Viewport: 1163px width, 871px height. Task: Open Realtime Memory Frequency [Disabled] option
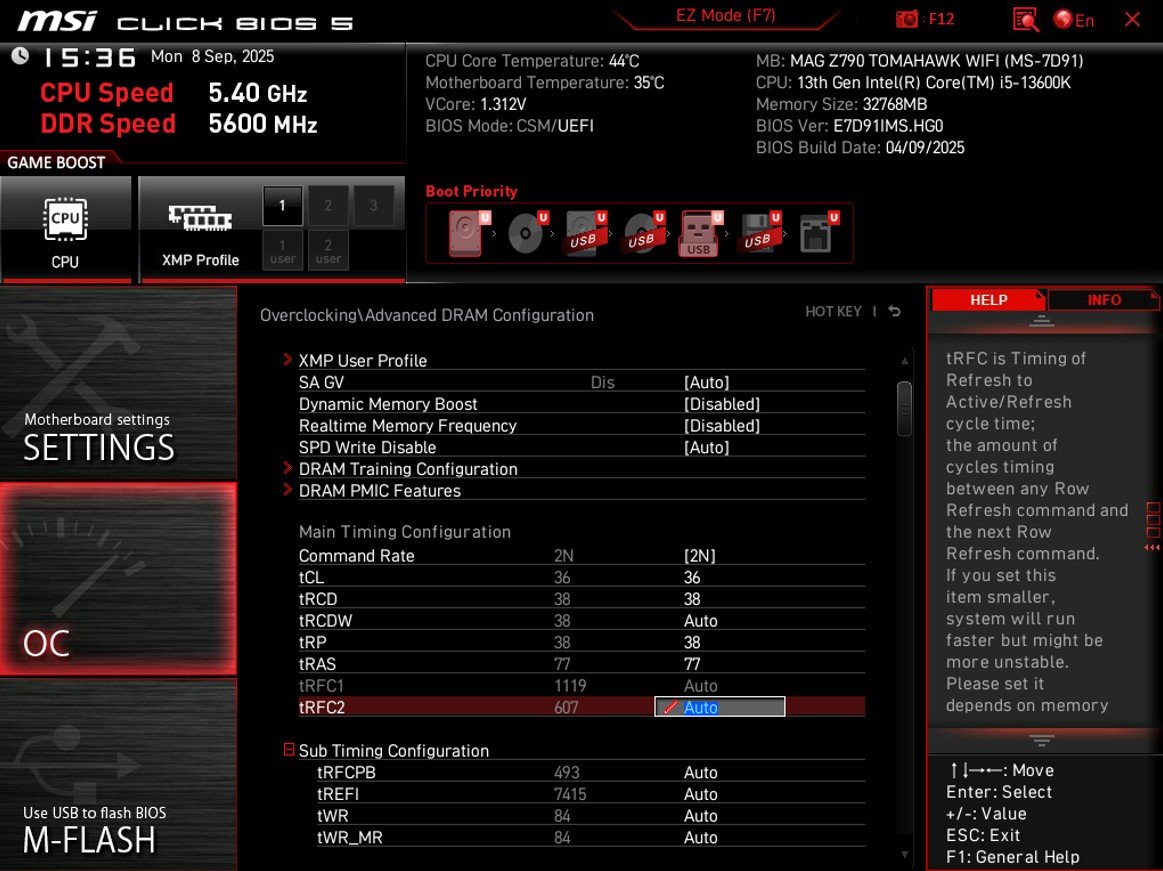coord(722,425)
